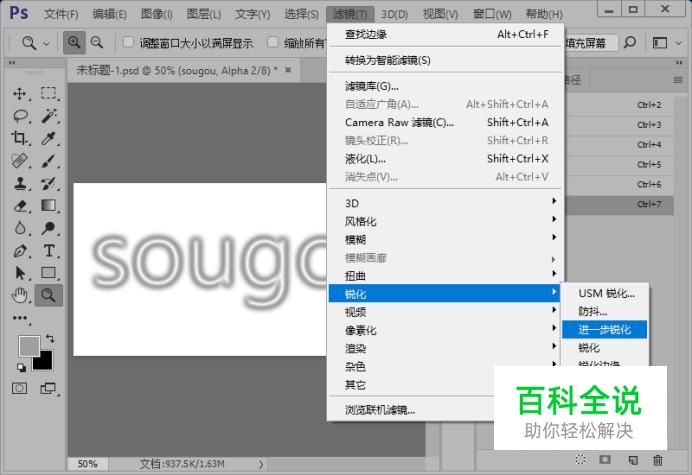692x475 pixels.
Task: Select the Healing Brush tool
Action: point(19,161)
